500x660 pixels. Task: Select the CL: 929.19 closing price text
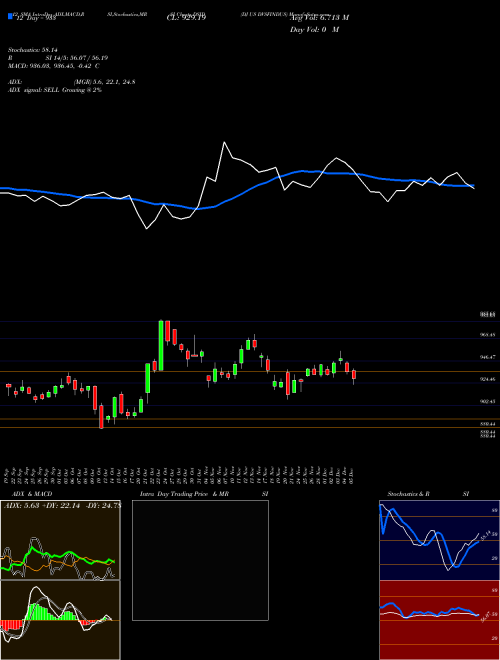pos(184,18)
